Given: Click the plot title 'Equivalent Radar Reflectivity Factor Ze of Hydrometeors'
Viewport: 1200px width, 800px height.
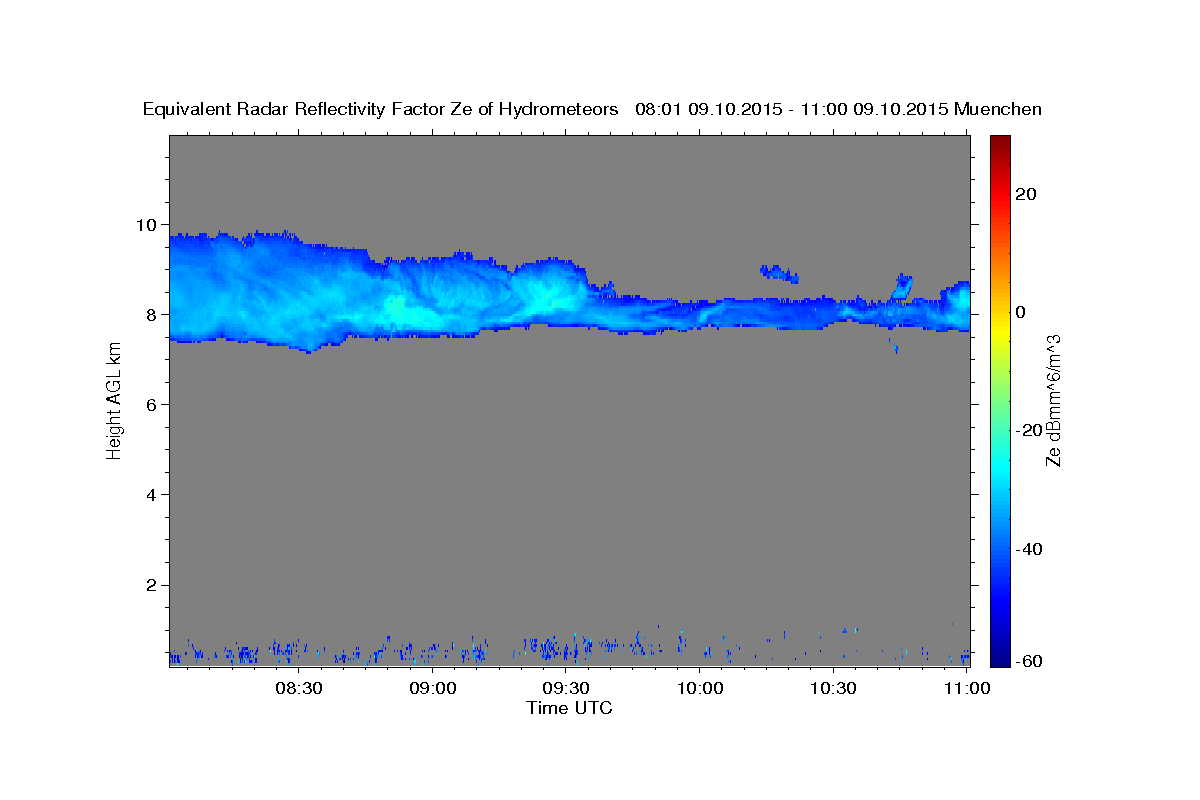Looking at the screenshot, I should pyautogui.click(x=381, y=110).
